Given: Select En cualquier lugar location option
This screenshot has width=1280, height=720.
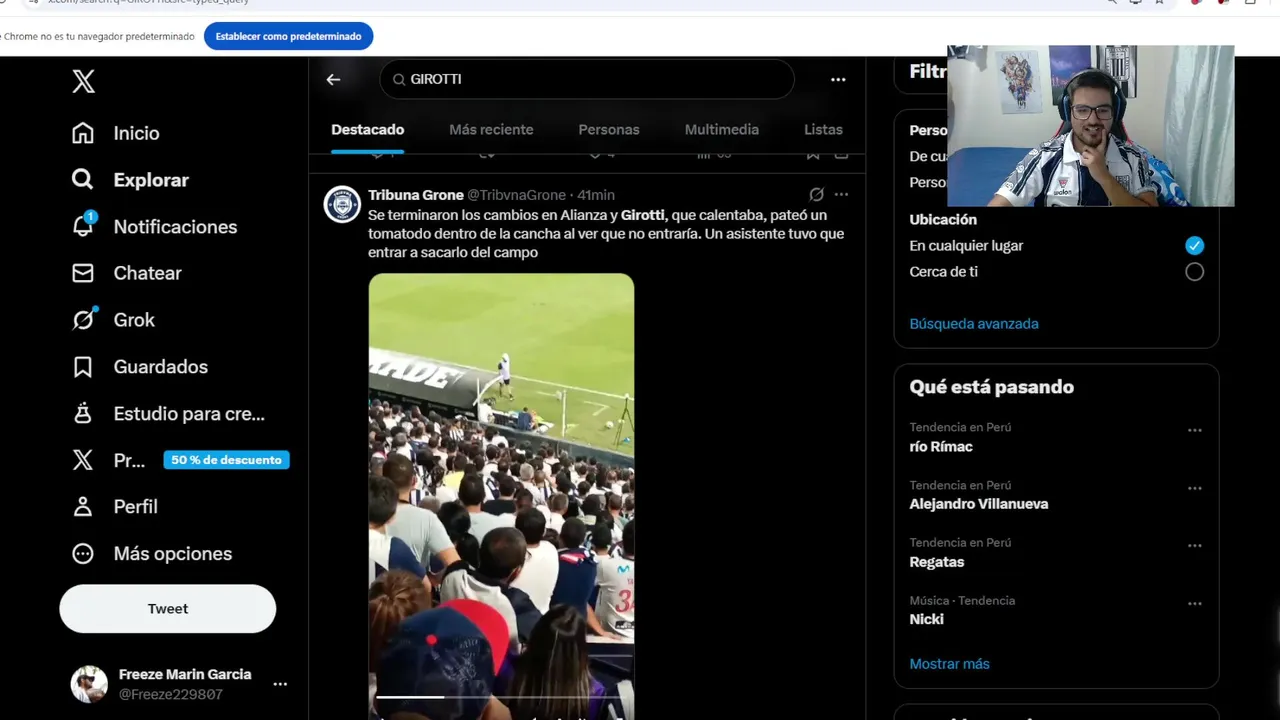Looking at the screenshot, I should (1194, 245).
